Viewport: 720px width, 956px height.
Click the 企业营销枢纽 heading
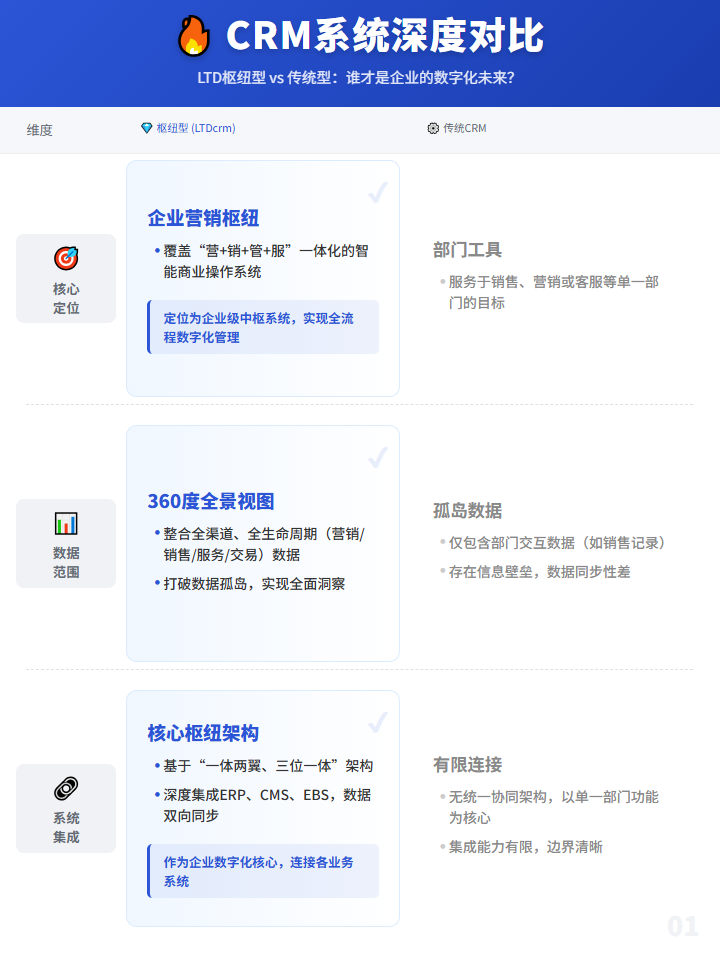tap(204, 219)
